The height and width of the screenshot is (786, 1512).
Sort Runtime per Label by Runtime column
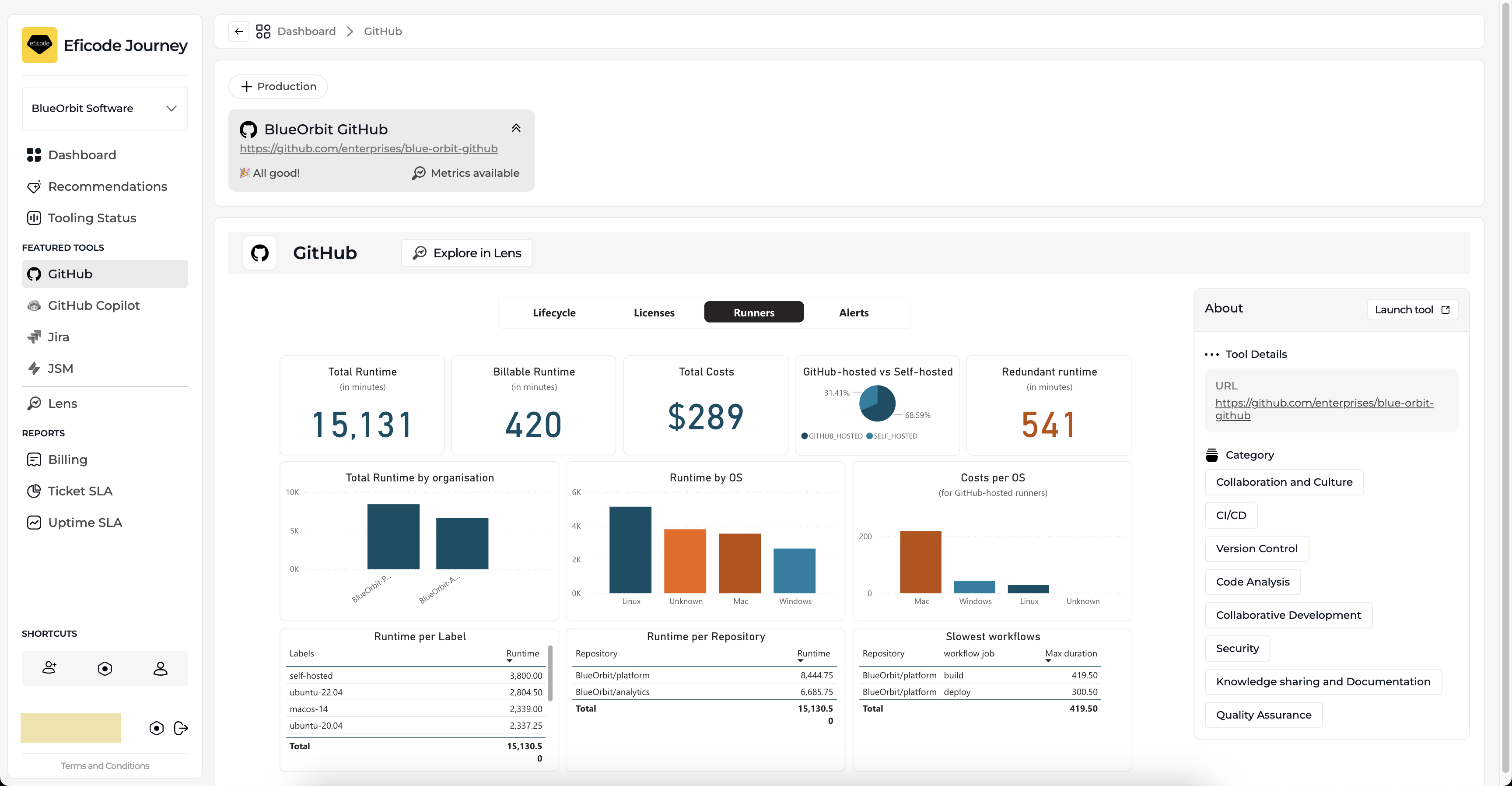point(522,653)
